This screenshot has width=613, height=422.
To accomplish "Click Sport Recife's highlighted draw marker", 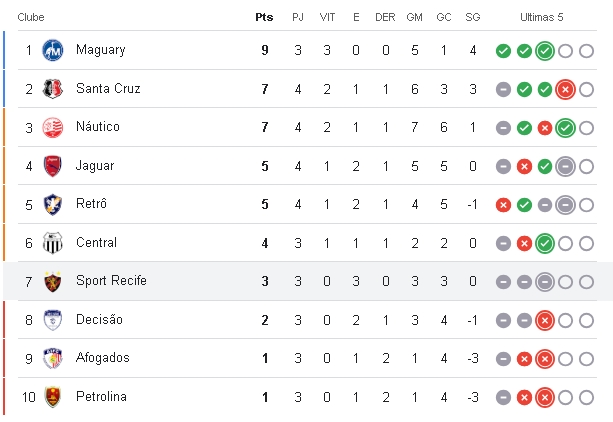I will pyautogui.click(x=545, y=282).
